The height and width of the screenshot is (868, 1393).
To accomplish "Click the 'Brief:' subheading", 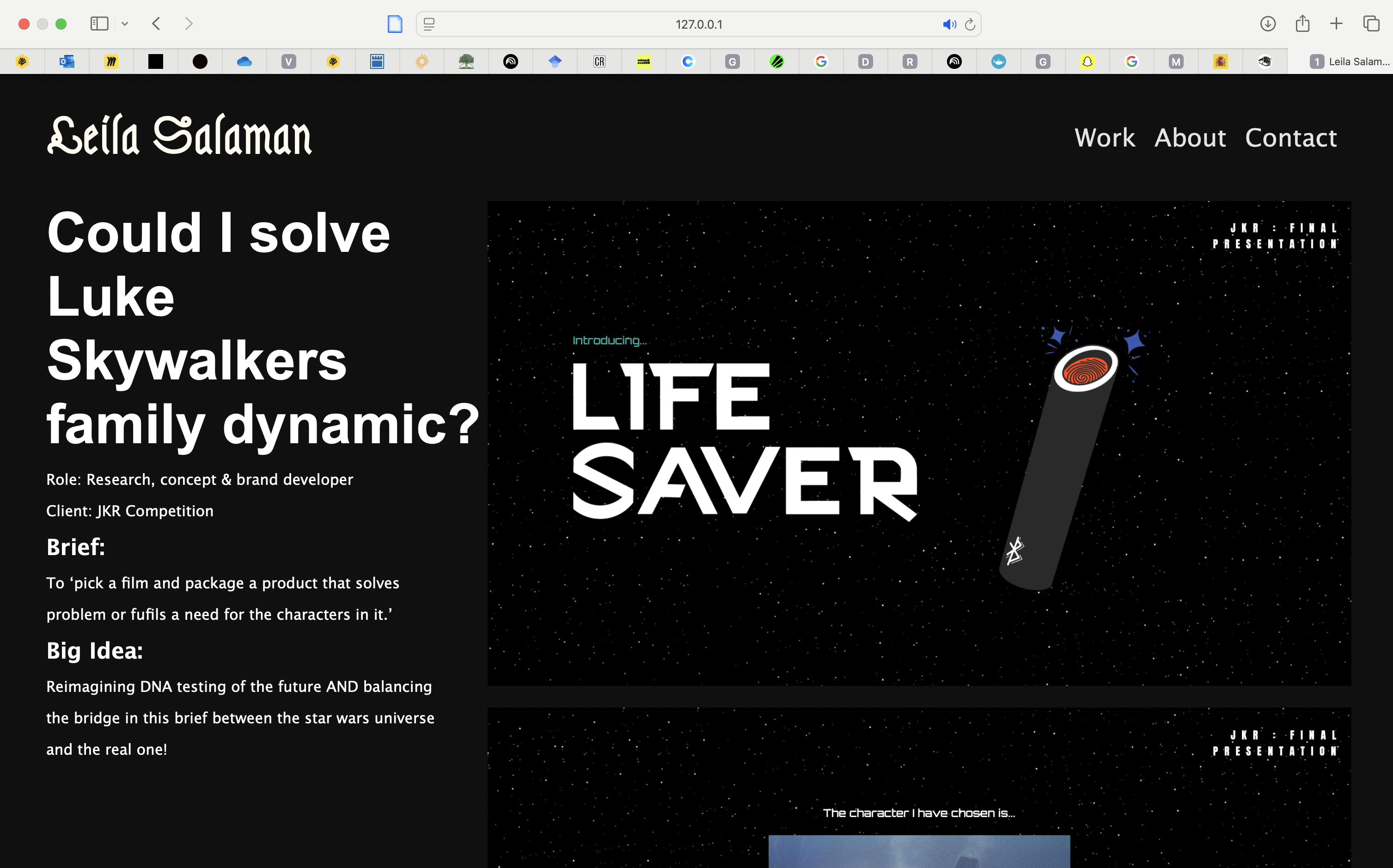I will click(76, 547).
